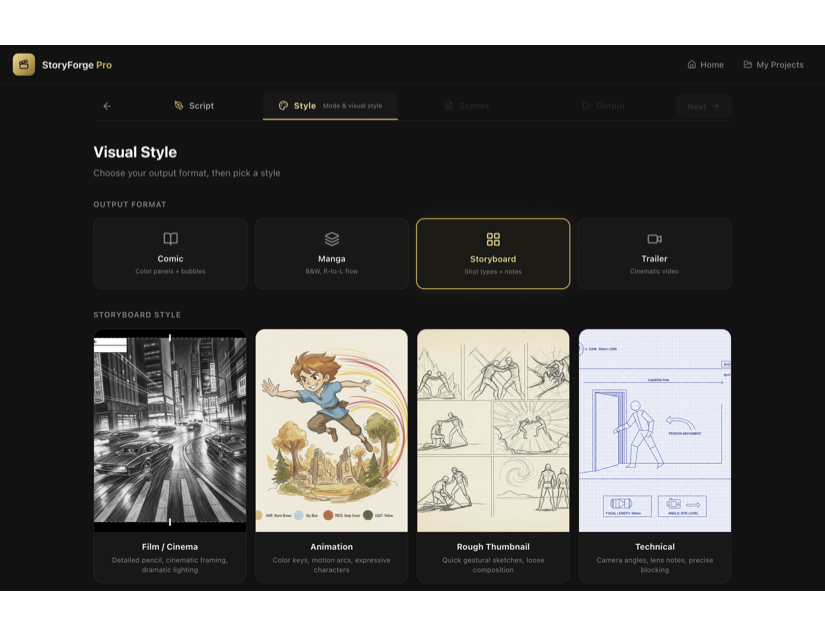Select the Technical blueprint style thumbnail
This screenshot has height=637, width=825.
(x=655, y=430)
